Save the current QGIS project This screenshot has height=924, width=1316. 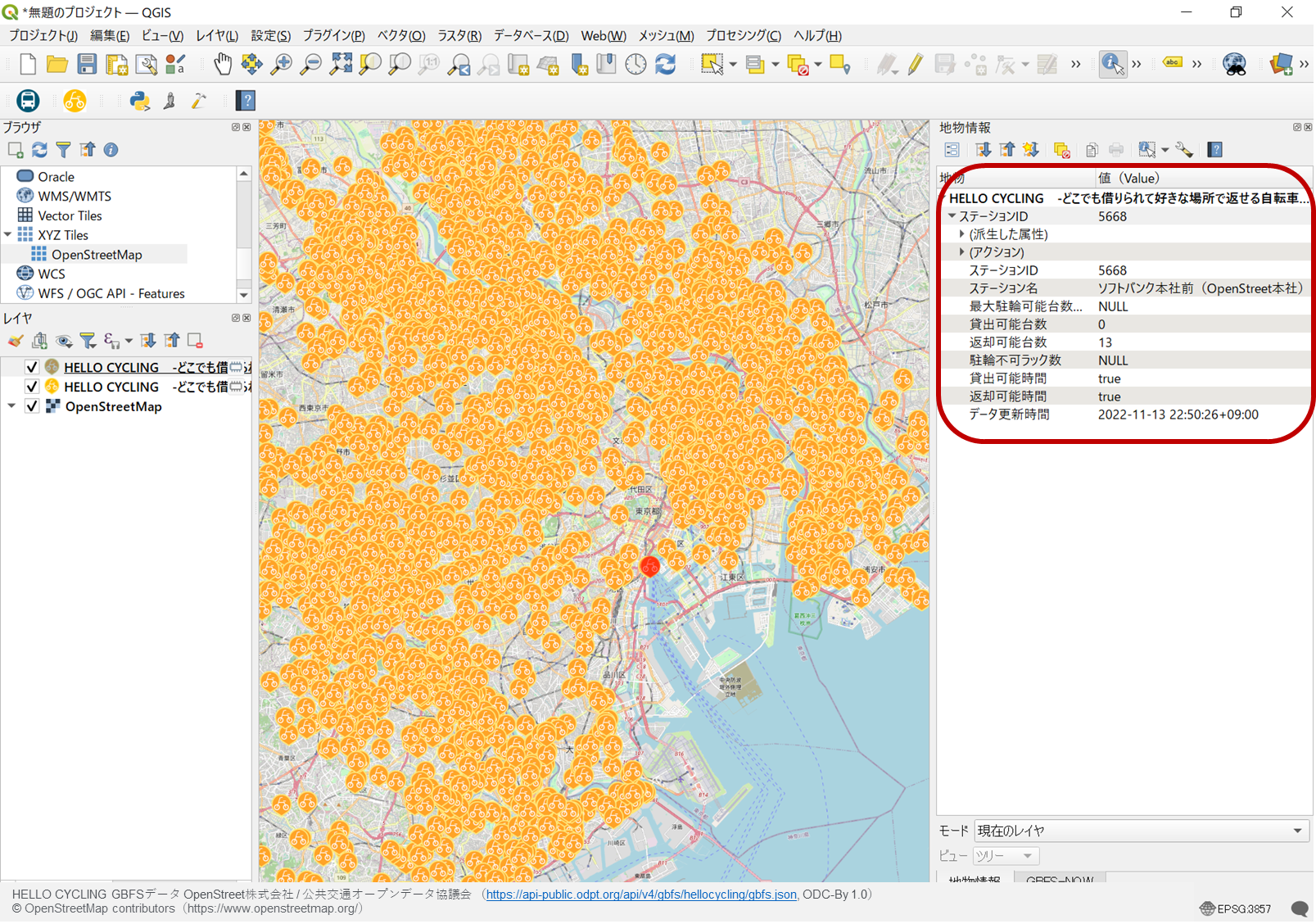87,64
